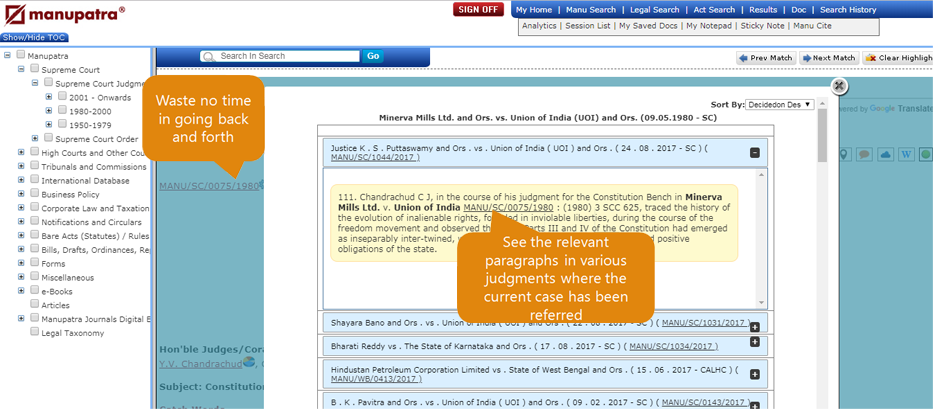Open the Analytics link
Screen dimensions: 934x410
click(538, 26)
